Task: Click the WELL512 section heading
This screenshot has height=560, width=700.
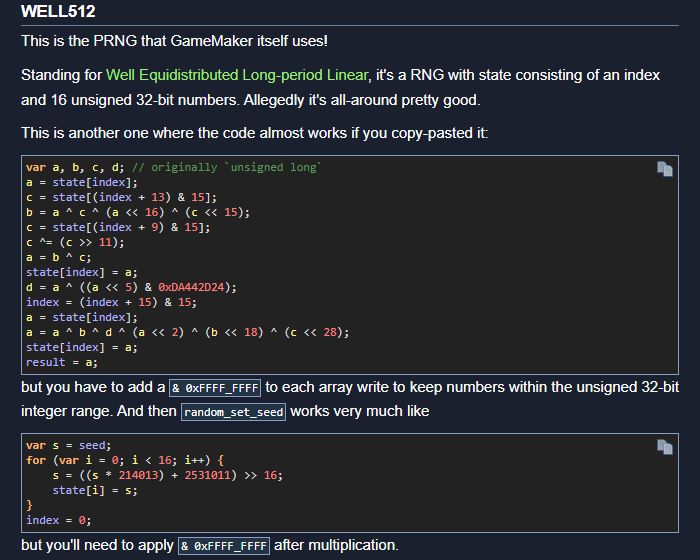Action: [58, 11]
